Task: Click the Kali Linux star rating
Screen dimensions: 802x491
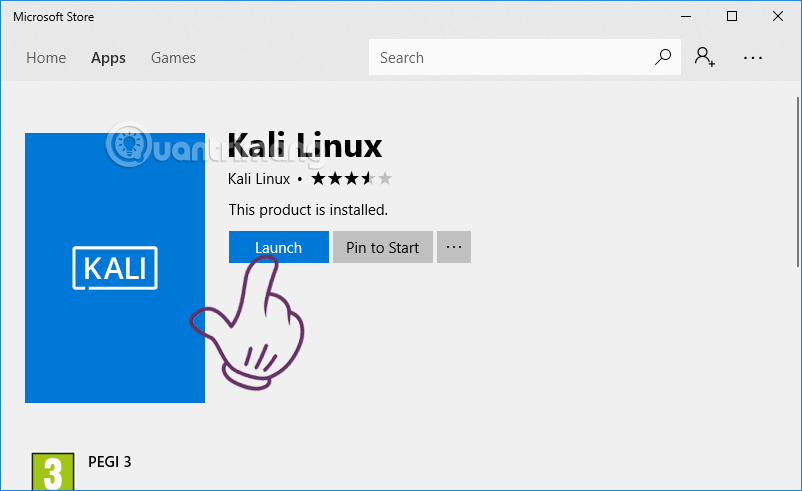Action: pyautogui.click(x=351, y=178)
